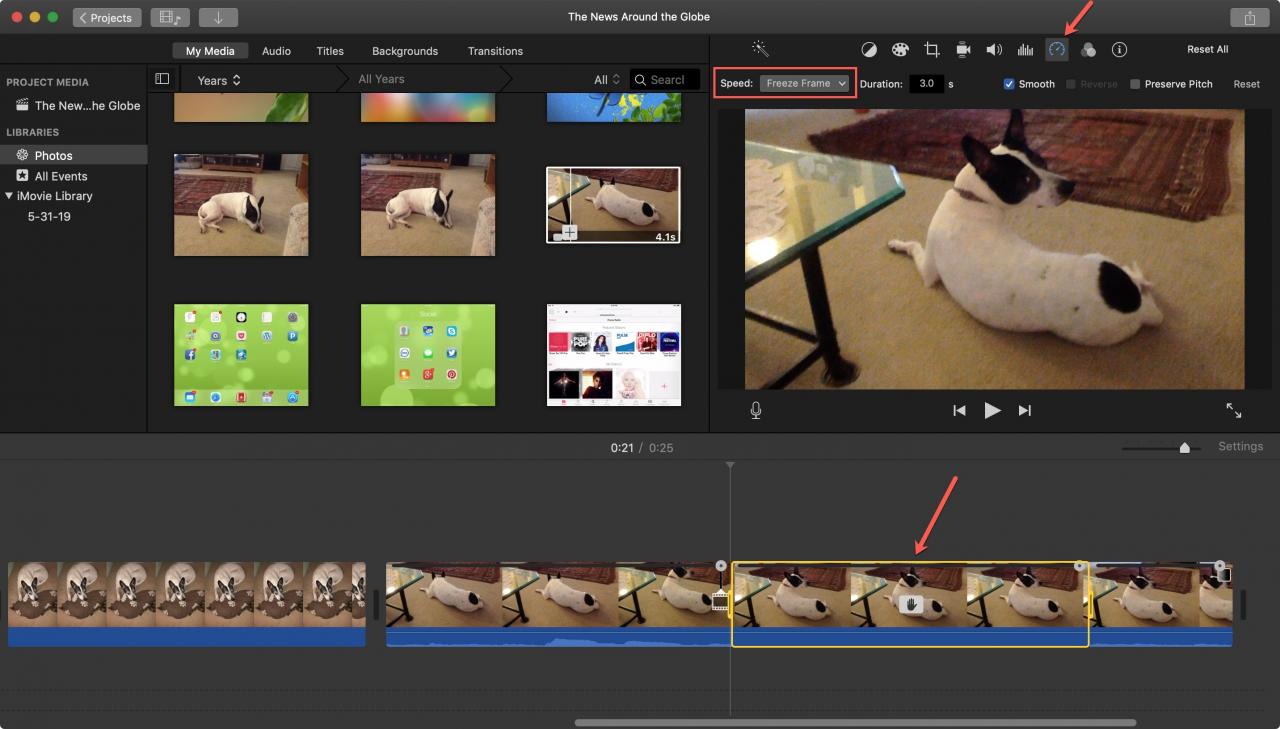Click the share export icon
The image size is (1280, 729).
pos(1250,18)
